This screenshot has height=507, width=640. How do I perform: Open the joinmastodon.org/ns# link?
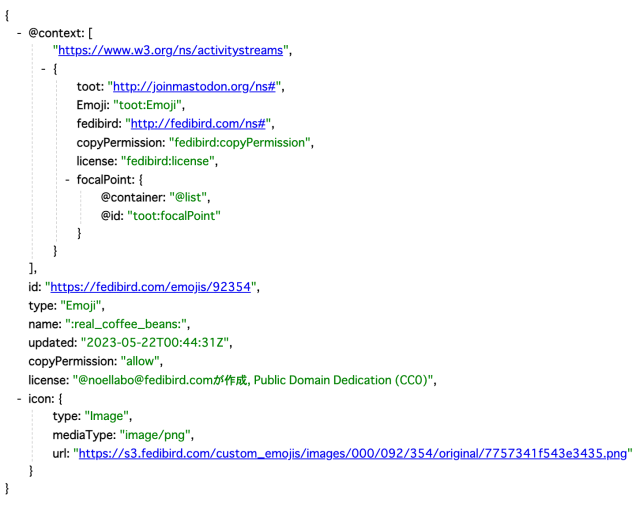pyautogui.click(x=197, y=87)
